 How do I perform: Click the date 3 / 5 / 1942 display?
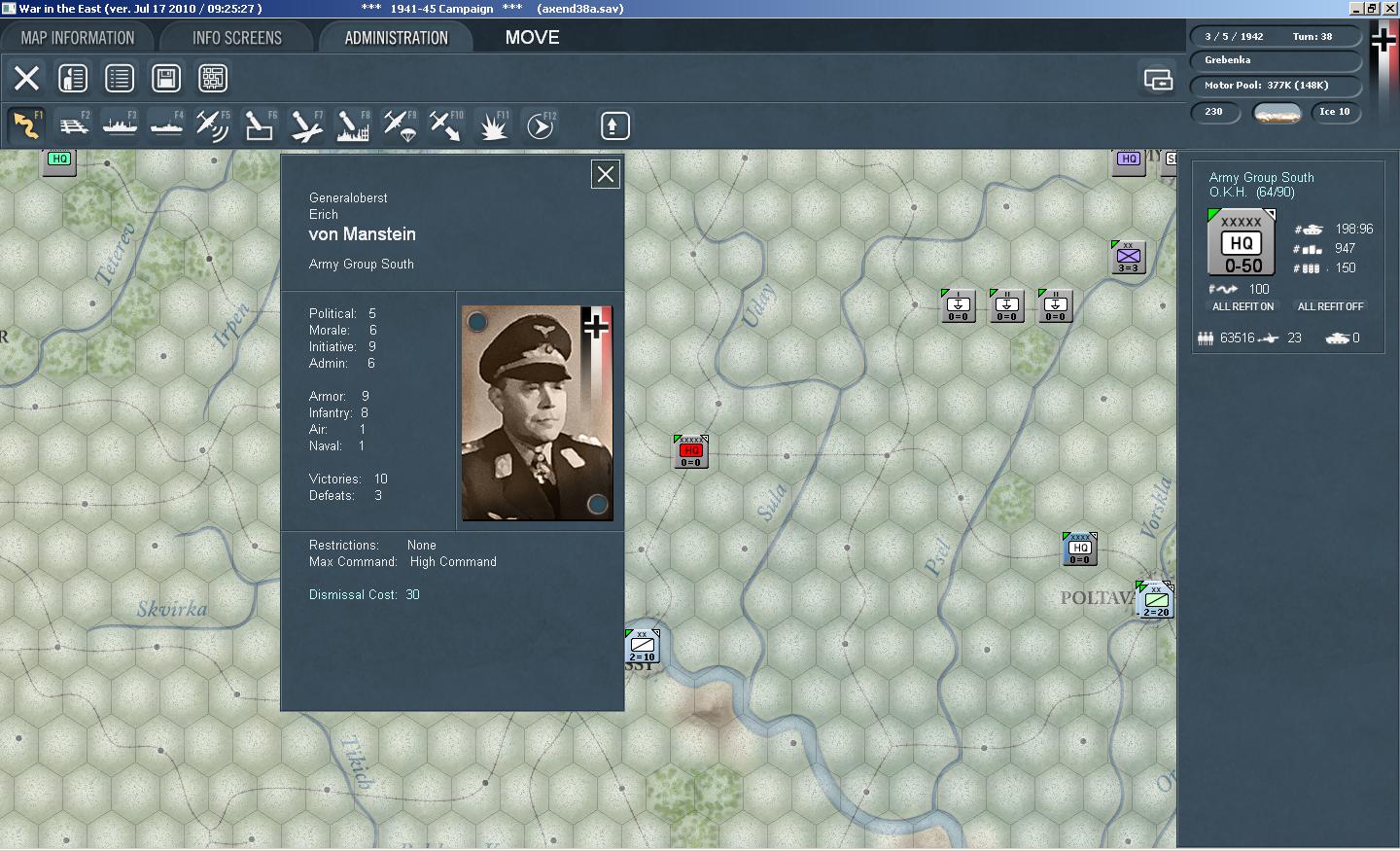point(1234,36)
